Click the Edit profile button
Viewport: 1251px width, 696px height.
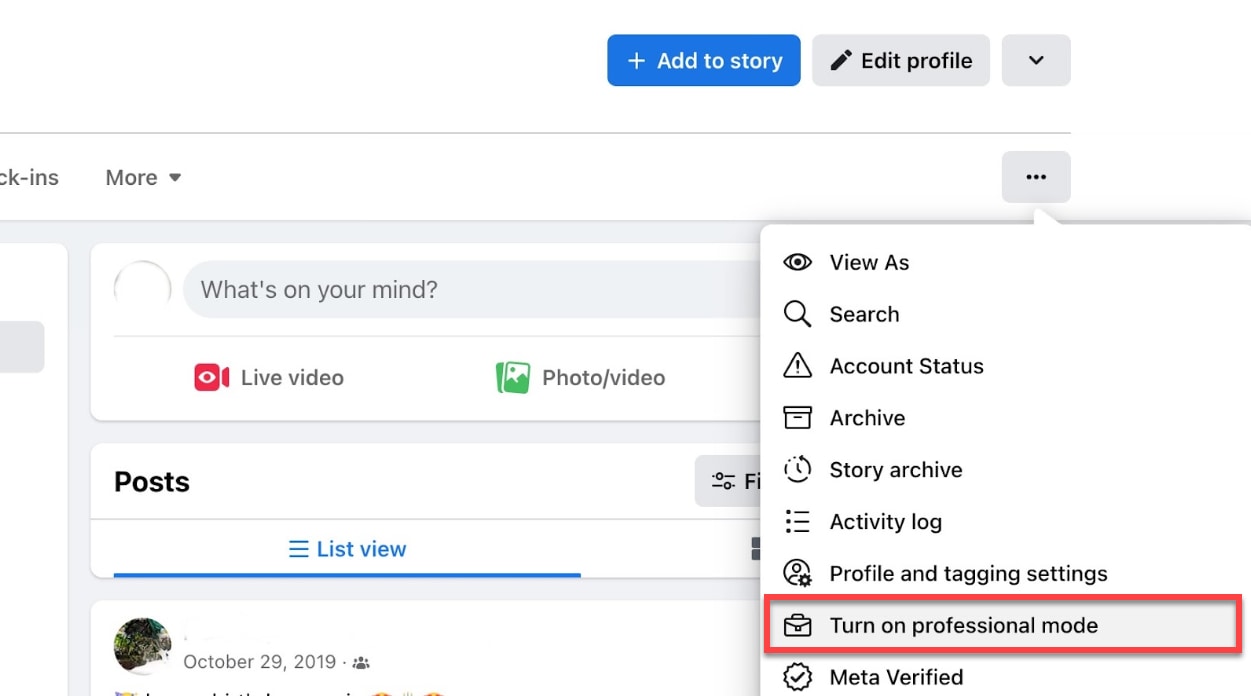900,60
